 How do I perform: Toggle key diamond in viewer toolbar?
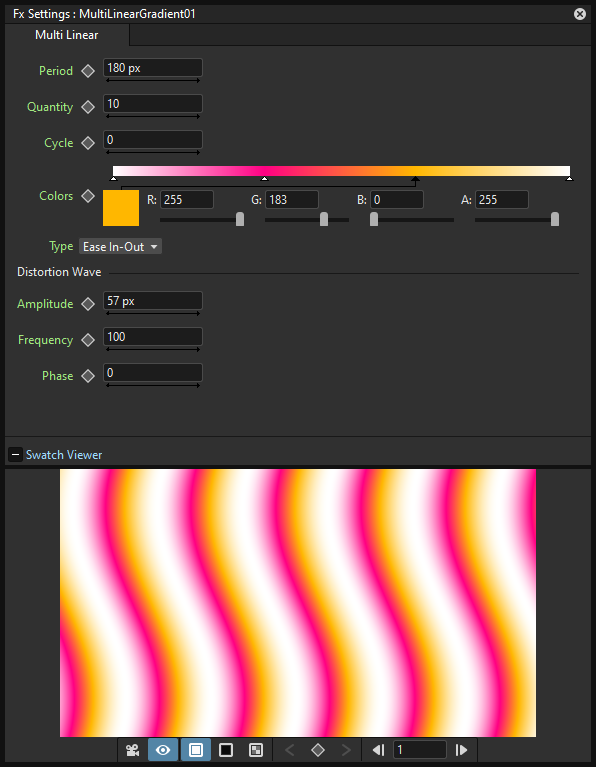point(318,750)
